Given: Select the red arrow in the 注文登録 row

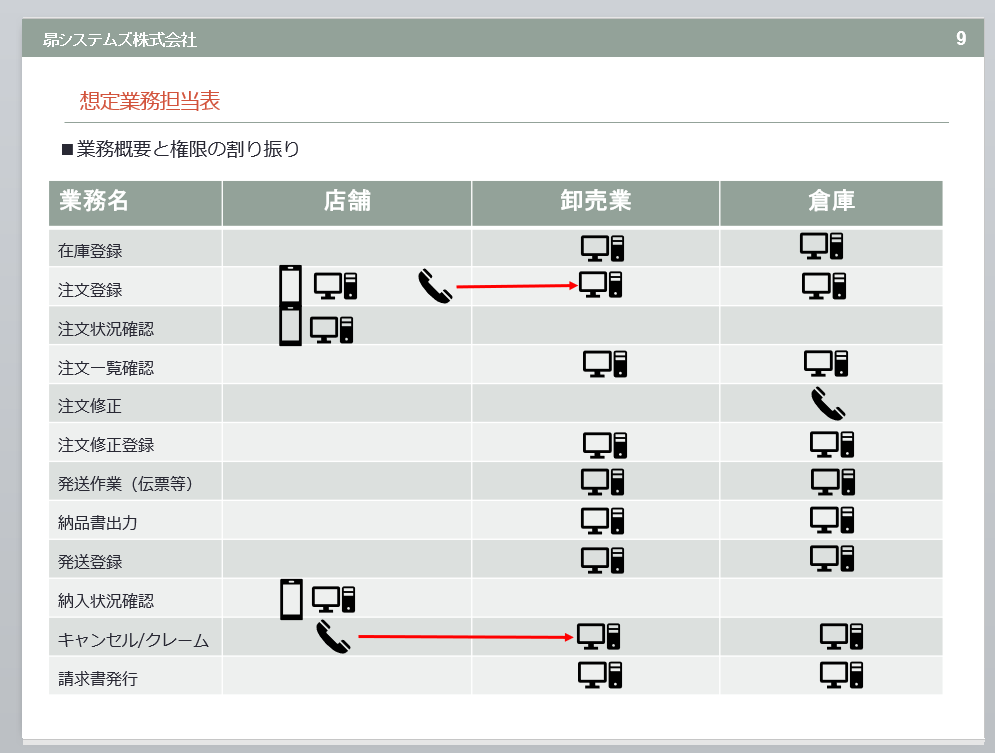Looking at the screenshot, I should (517, 287).
